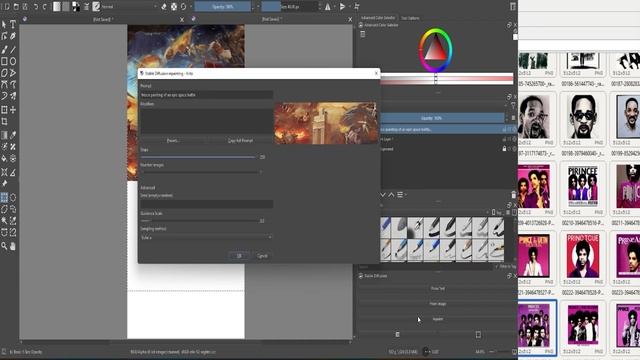Select the Contiguous Selection magic wand tool
This screenshot has width=640, height=360.
(x=4, y=221)
